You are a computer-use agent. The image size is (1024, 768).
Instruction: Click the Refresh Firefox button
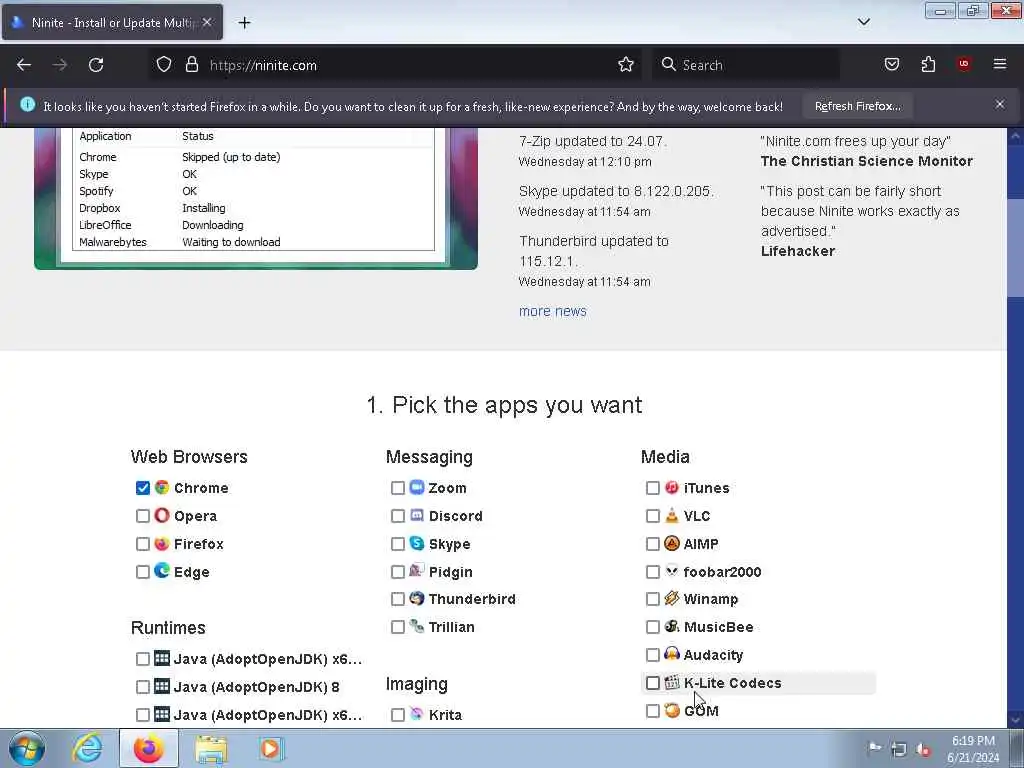[857, 106]
